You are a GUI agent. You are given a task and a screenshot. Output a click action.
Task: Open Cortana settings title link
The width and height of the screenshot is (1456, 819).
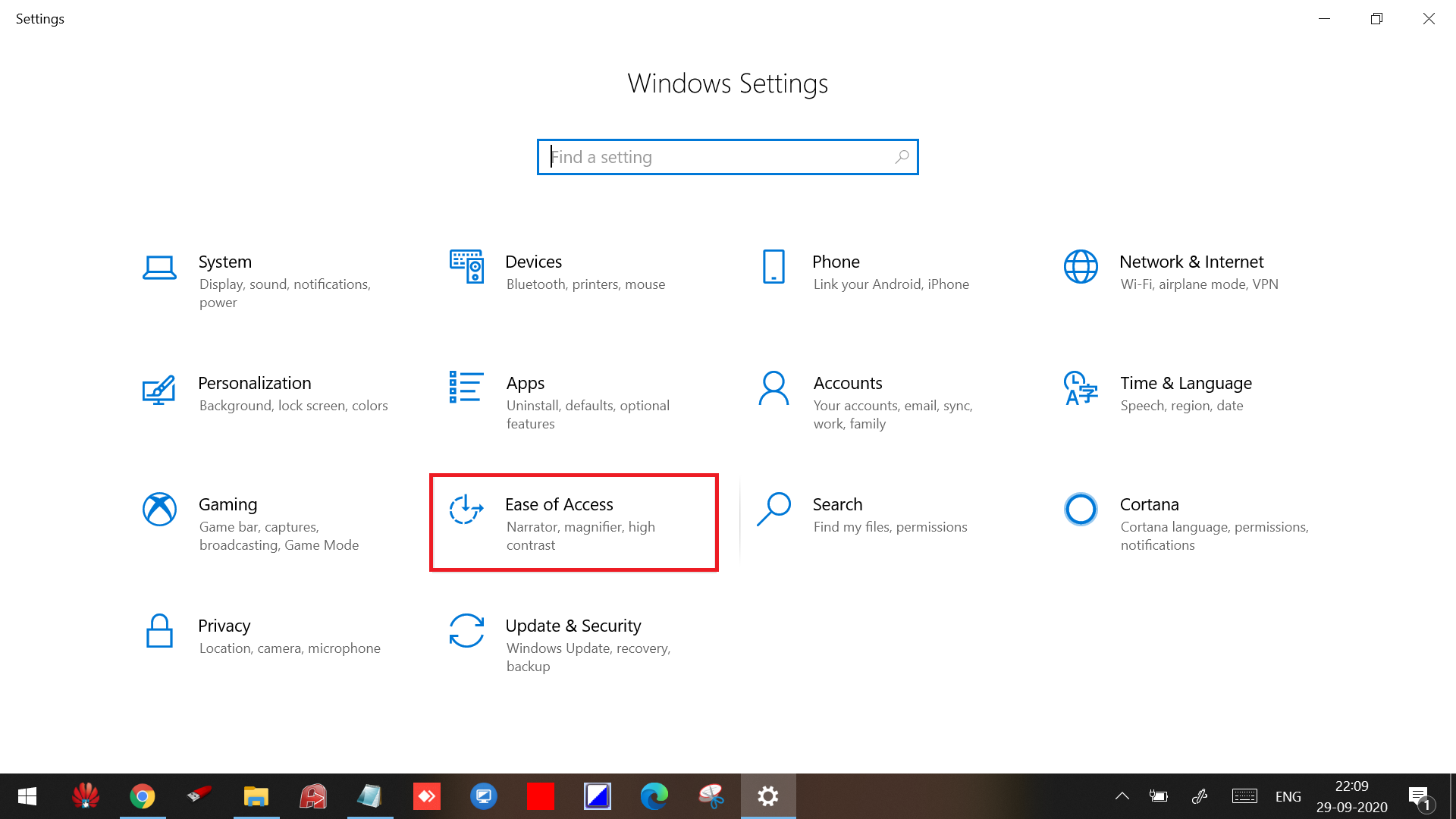[1149, 504]
